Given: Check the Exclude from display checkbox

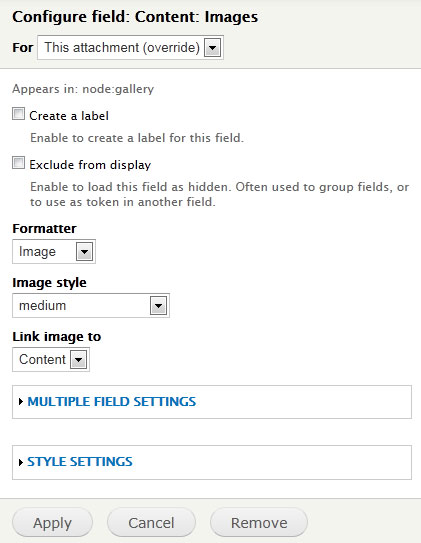Looking at the screenshot, I should (x=18, y=163).
